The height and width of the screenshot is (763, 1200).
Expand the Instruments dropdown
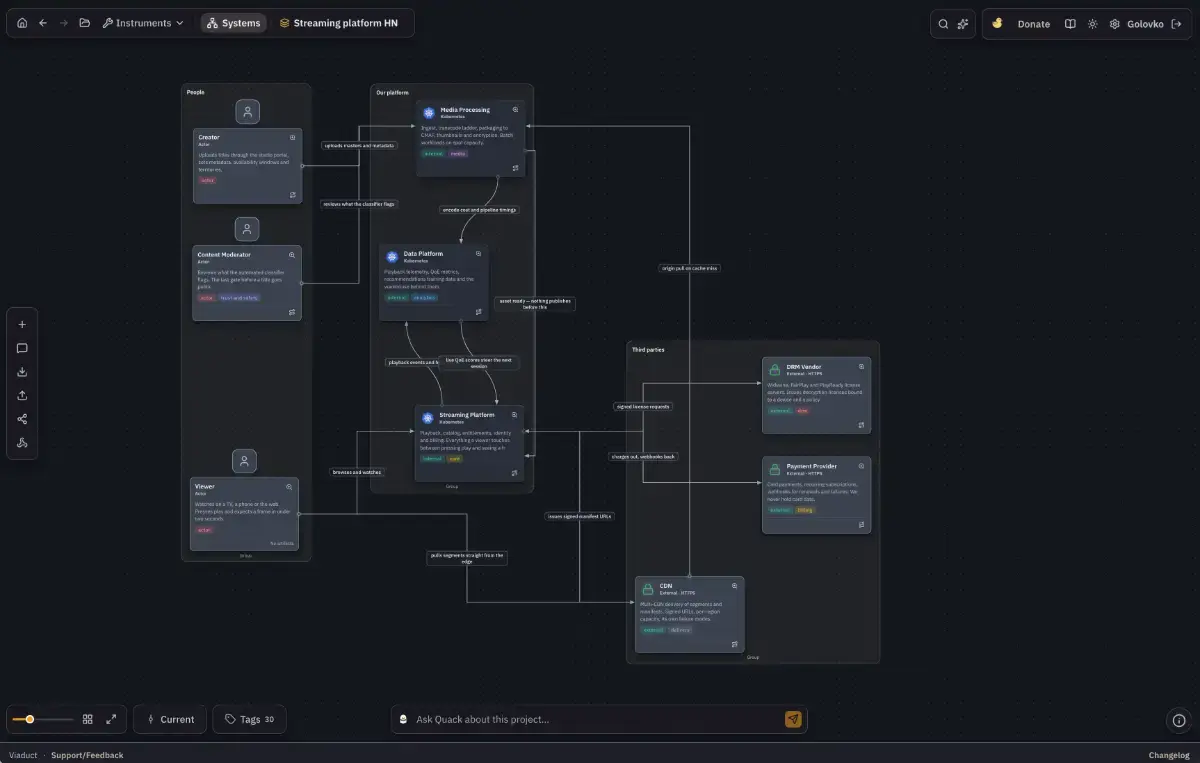(143, 23)
